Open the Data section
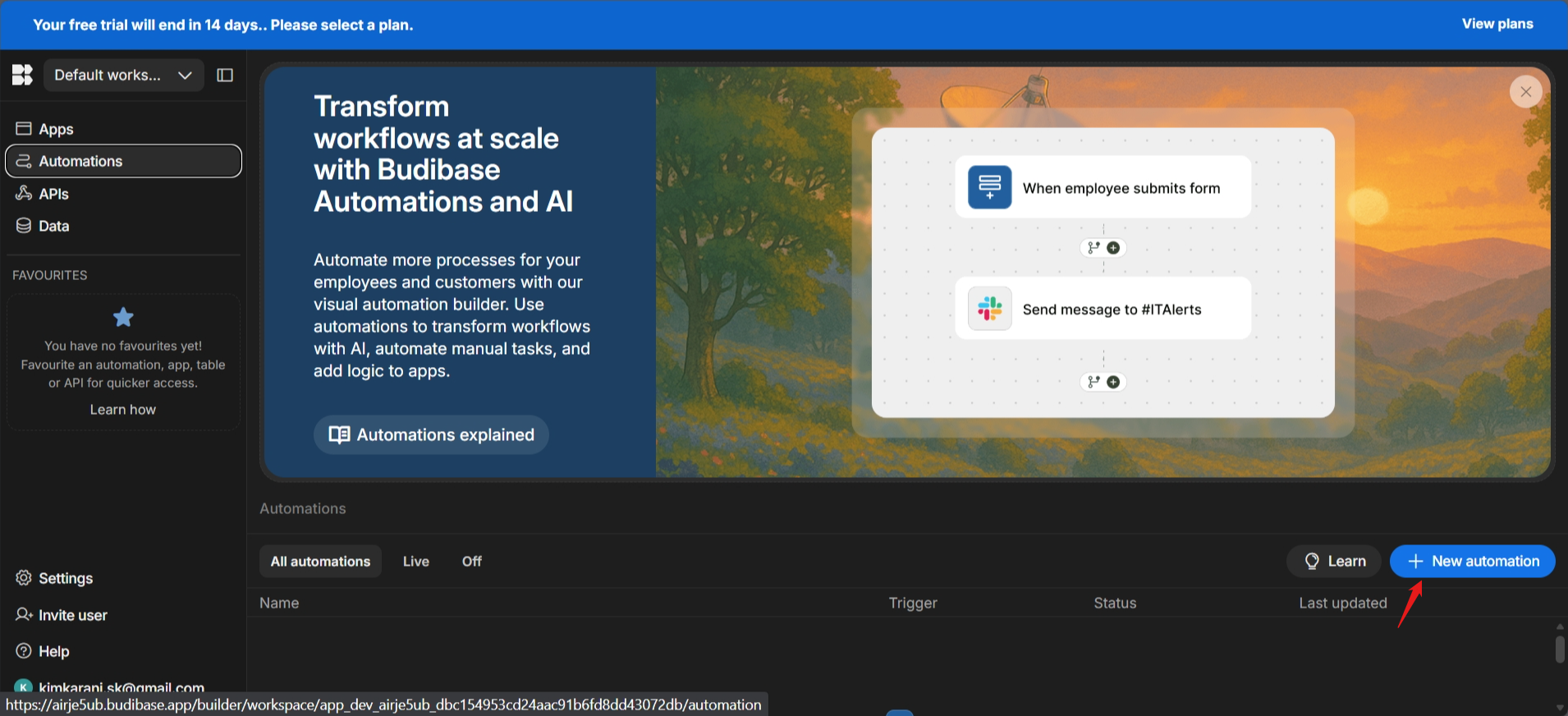The width and height of the screenshot is (1568, 716). pyautogui.click(x=123, y=226)
